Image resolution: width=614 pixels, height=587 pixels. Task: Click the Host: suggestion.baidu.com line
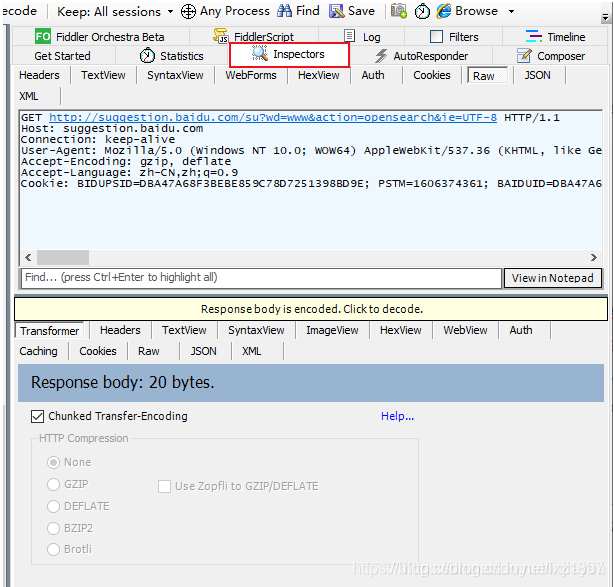pyautogui.click(x=112, y=128)
